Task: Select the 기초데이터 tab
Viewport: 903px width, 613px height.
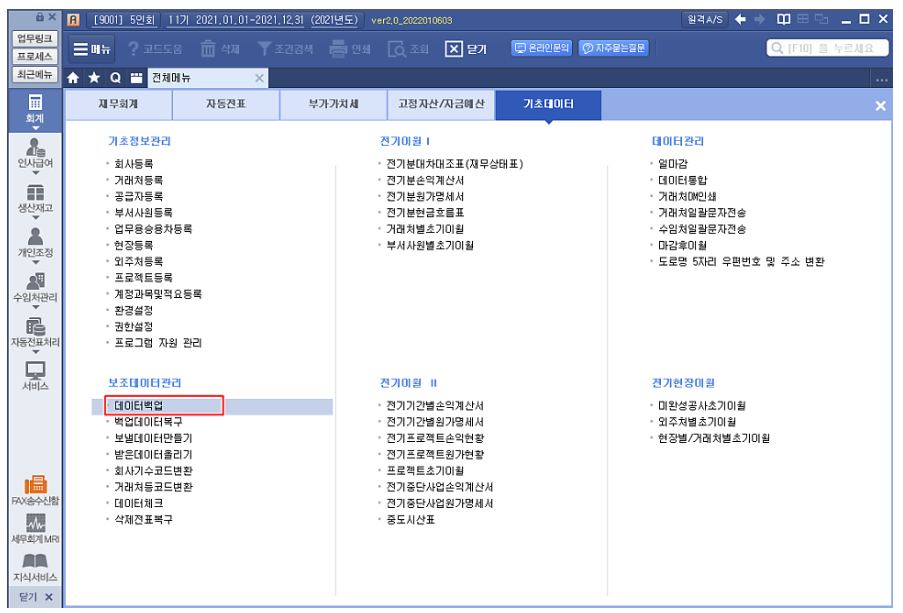Action: (548, 104)
